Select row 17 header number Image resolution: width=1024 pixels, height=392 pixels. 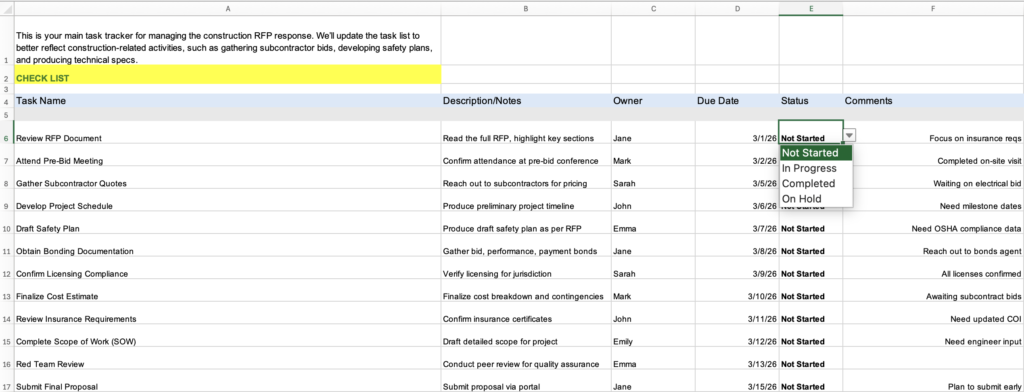click(x=7, y=381)
